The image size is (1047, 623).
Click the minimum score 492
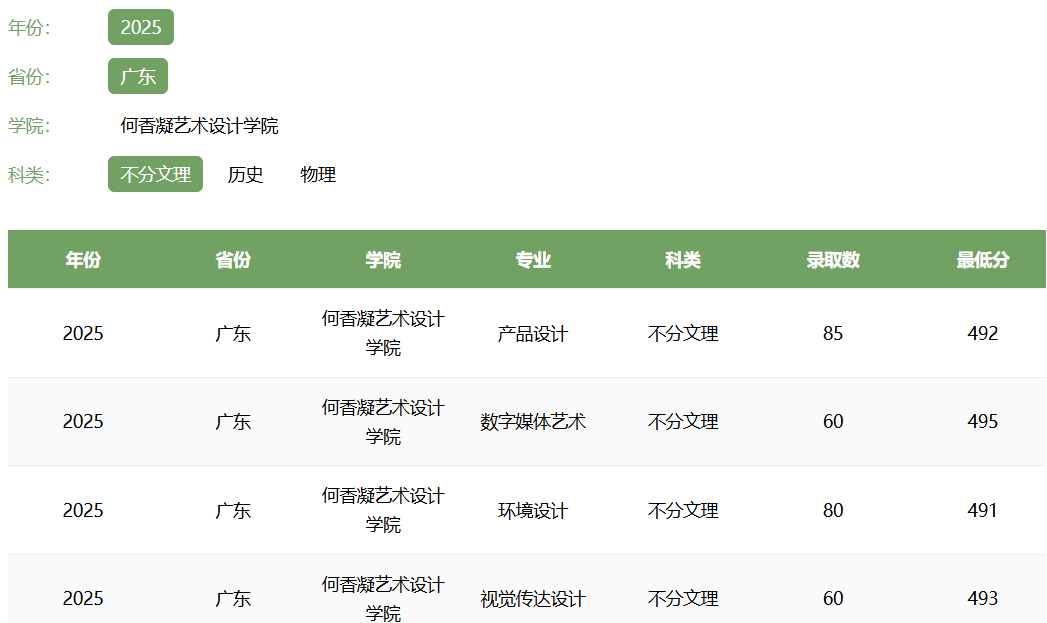click(982, 333)
